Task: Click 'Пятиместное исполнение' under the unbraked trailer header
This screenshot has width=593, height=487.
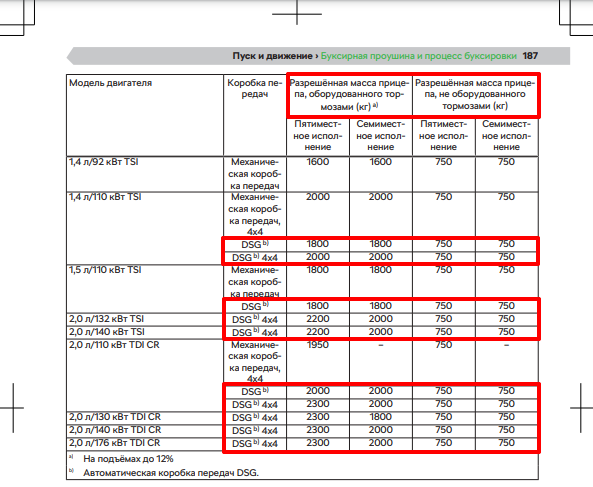Action: click(x=444, y=135)
